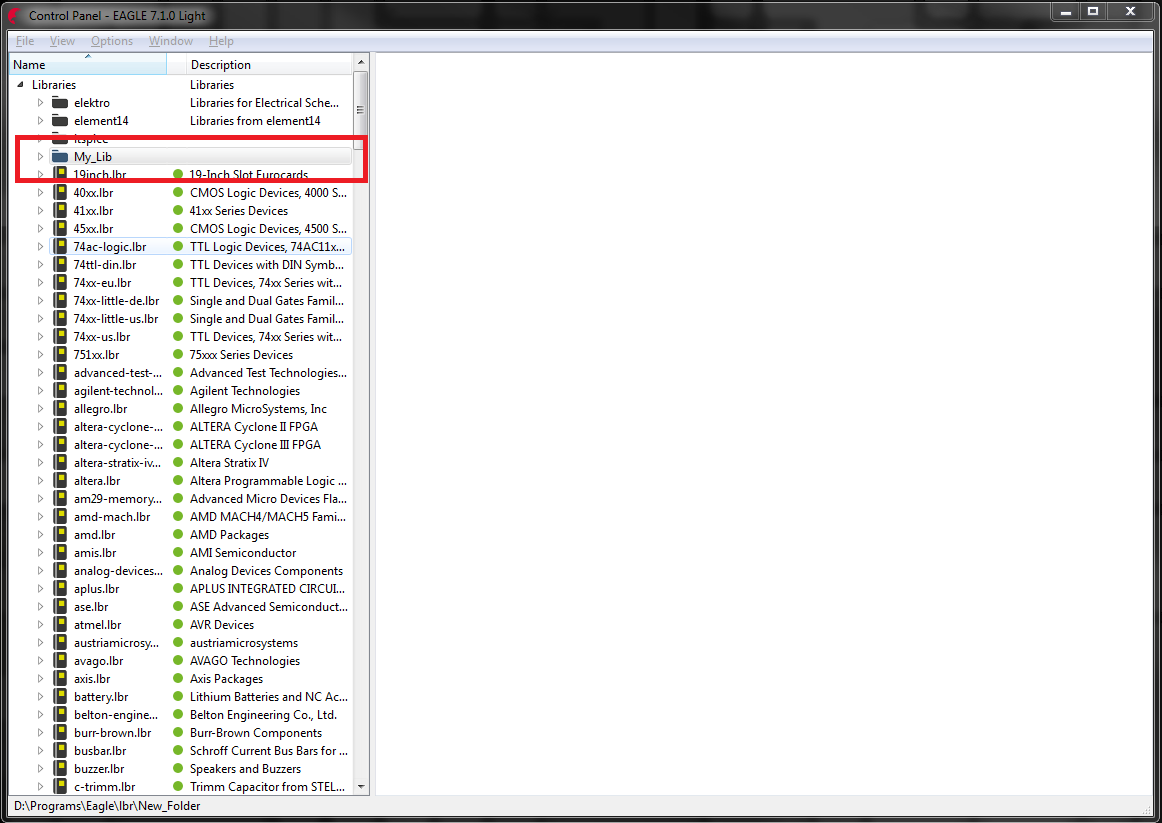Toggle the green marker beside c-trimm.lbr
Viewport: 1162px width, 823px height.
click(178, 786)
